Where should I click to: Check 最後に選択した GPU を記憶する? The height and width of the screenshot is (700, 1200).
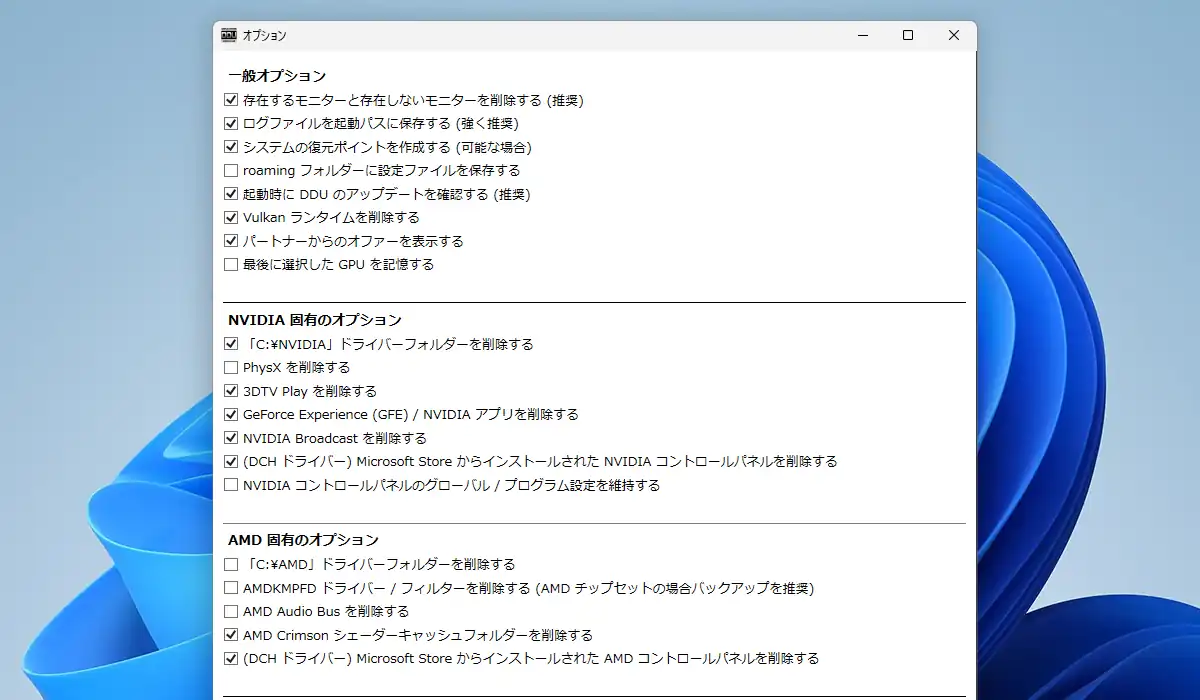[232, 265]
